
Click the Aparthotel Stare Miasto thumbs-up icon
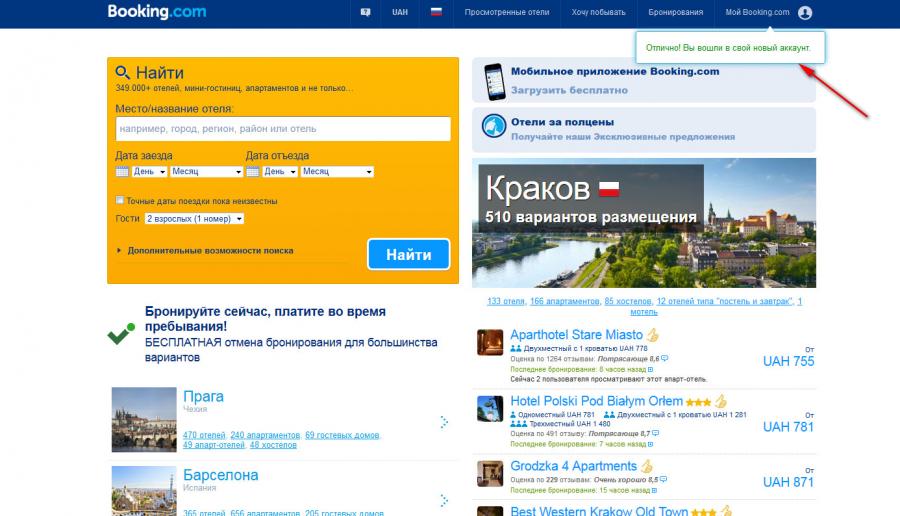click(653, 335)
